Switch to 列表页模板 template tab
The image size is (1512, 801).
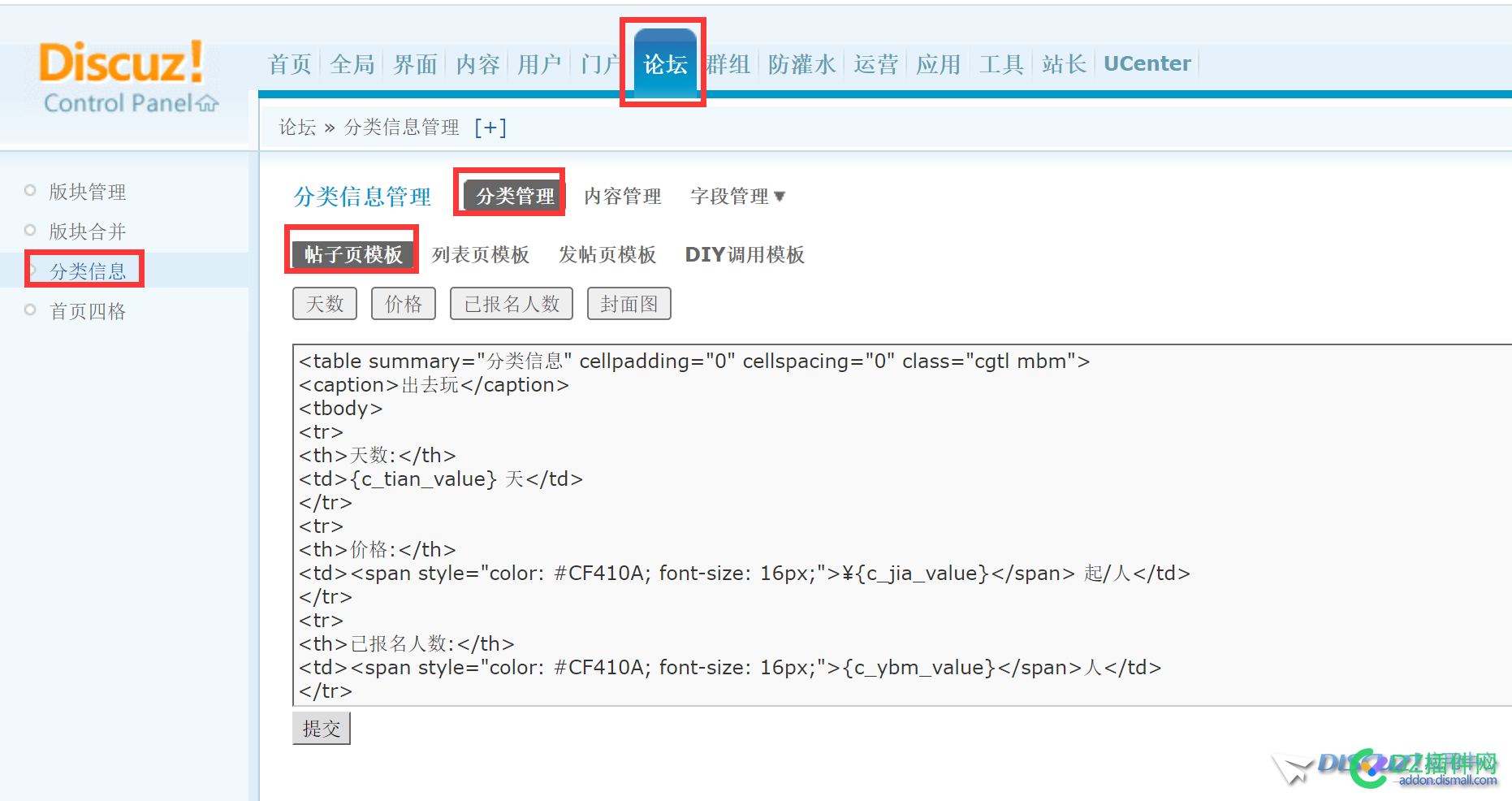tap(481, 254)
